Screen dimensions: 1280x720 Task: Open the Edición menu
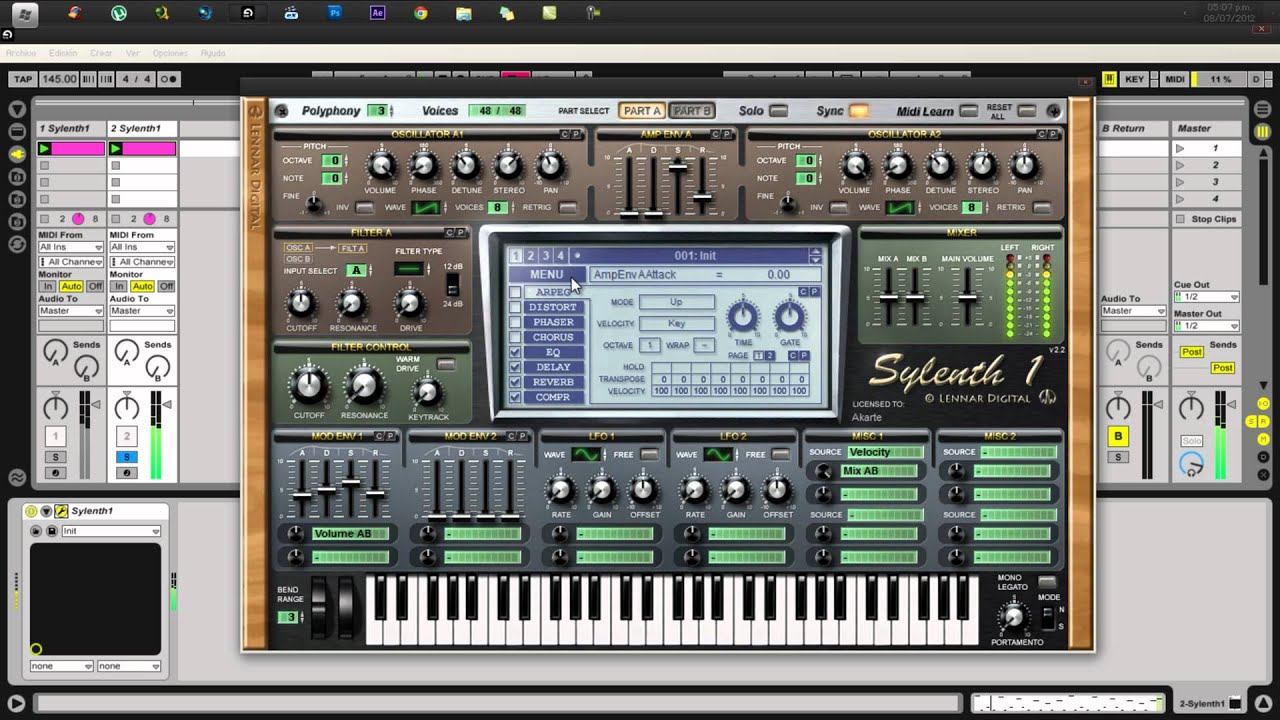click(x=62, y=53)
